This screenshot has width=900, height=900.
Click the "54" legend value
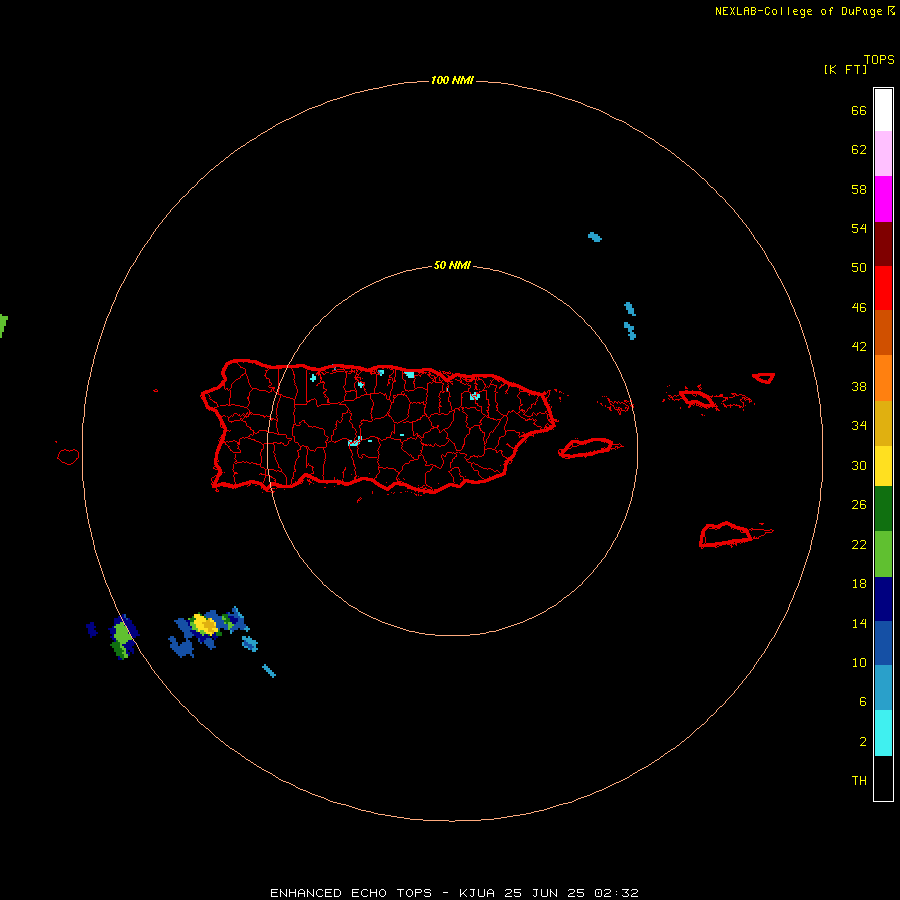coord(859,228)
